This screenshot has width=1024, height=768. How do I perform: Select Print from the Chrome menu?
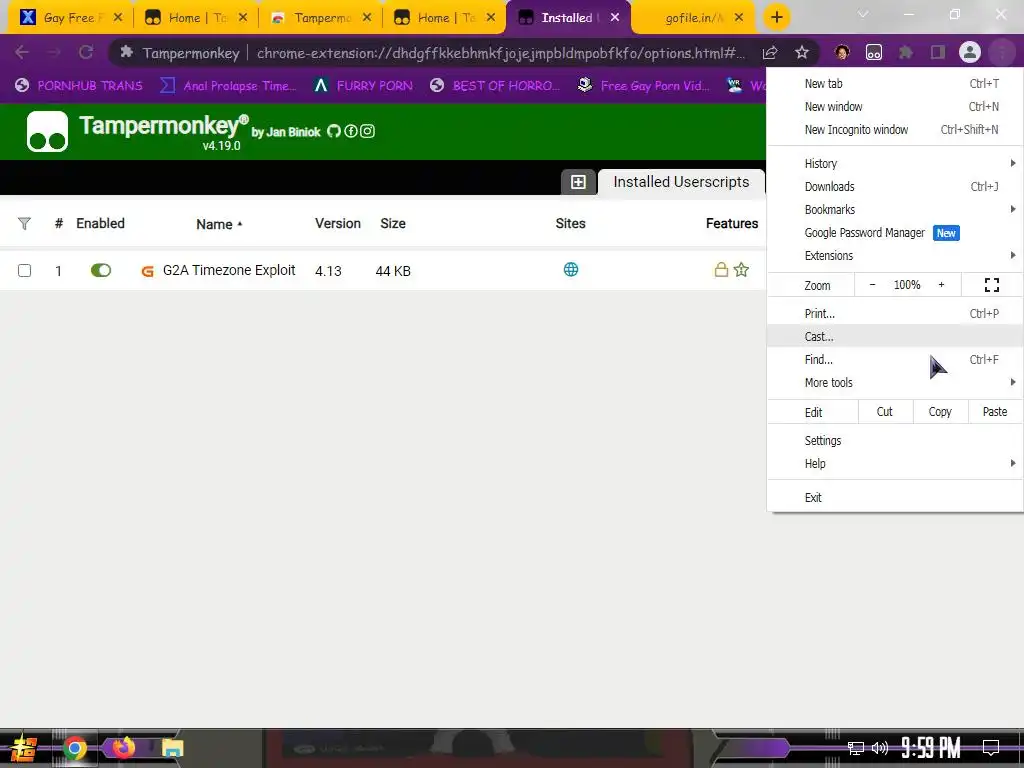895,313
